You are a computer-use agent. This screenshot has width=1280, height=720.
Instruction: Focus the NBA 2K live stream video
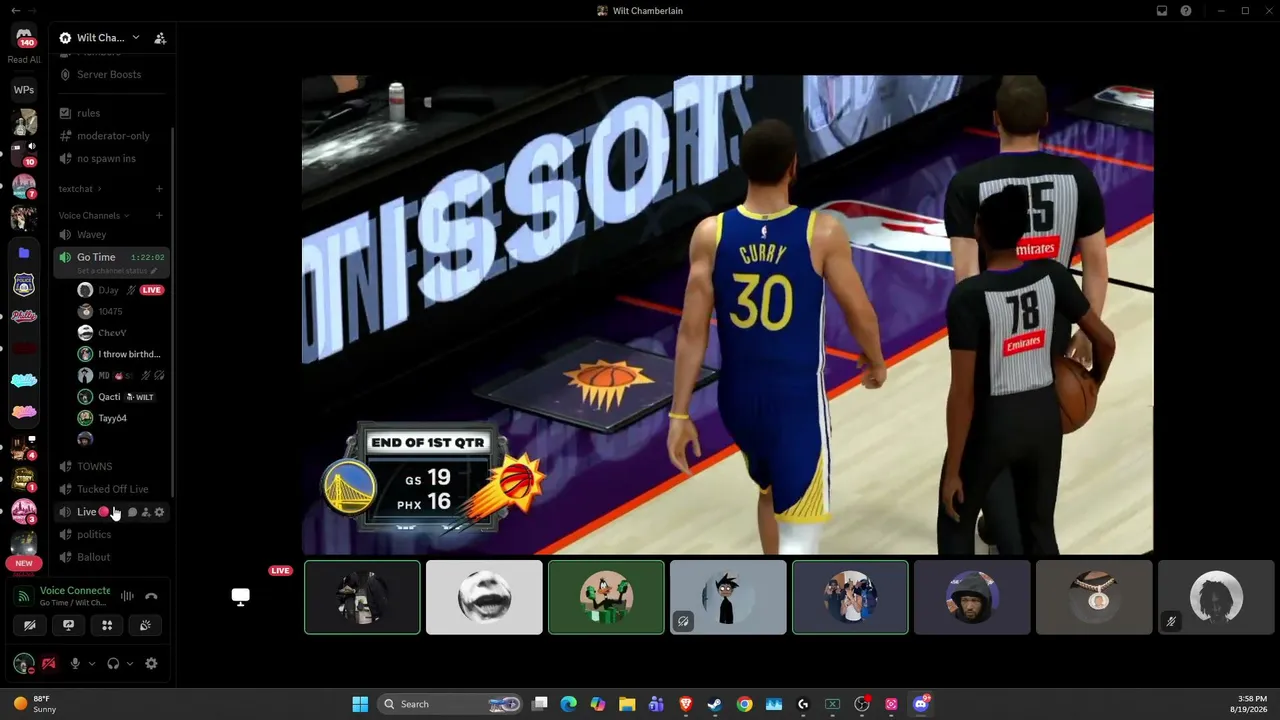pos(728,314)
